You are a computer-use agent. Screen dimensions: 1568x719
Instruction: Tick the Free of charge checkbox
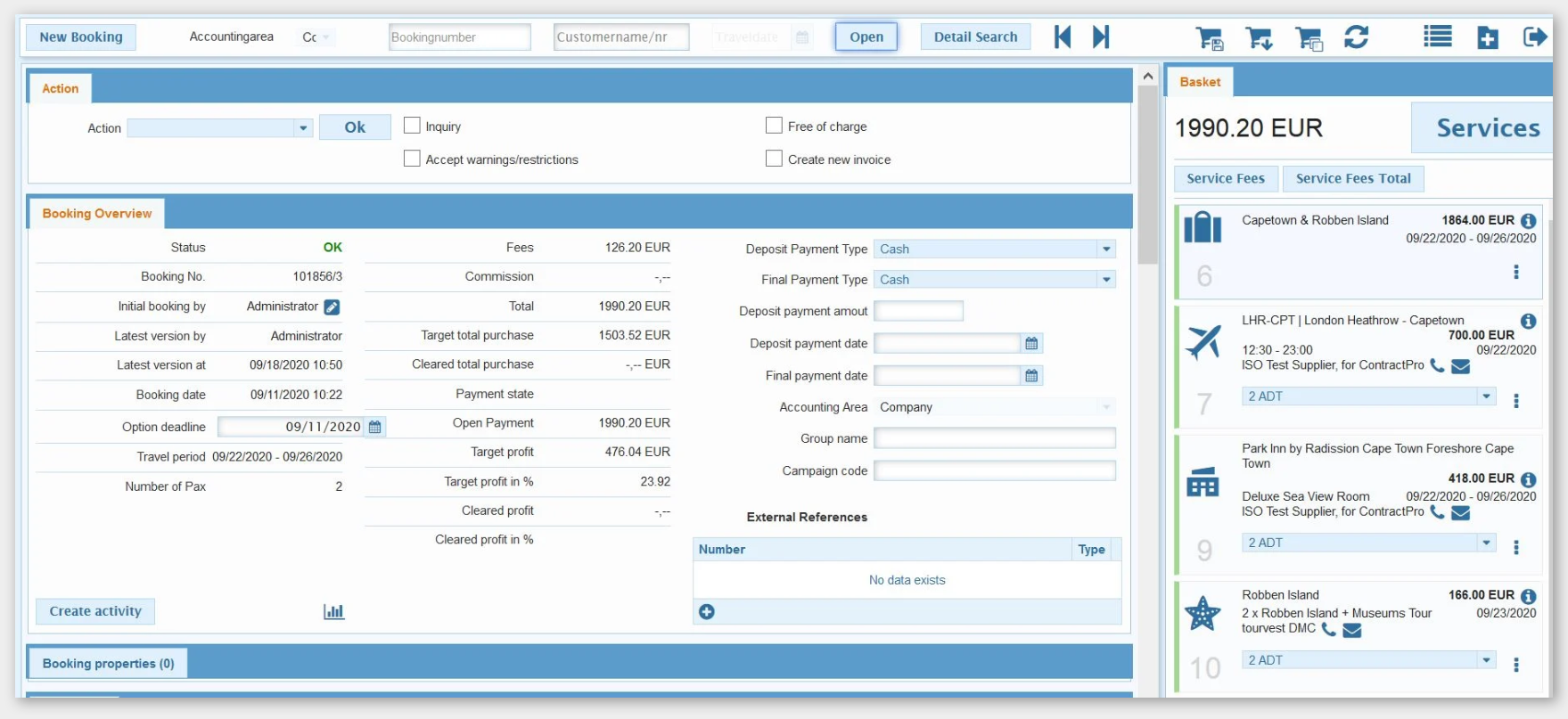[x=774, y=126]
